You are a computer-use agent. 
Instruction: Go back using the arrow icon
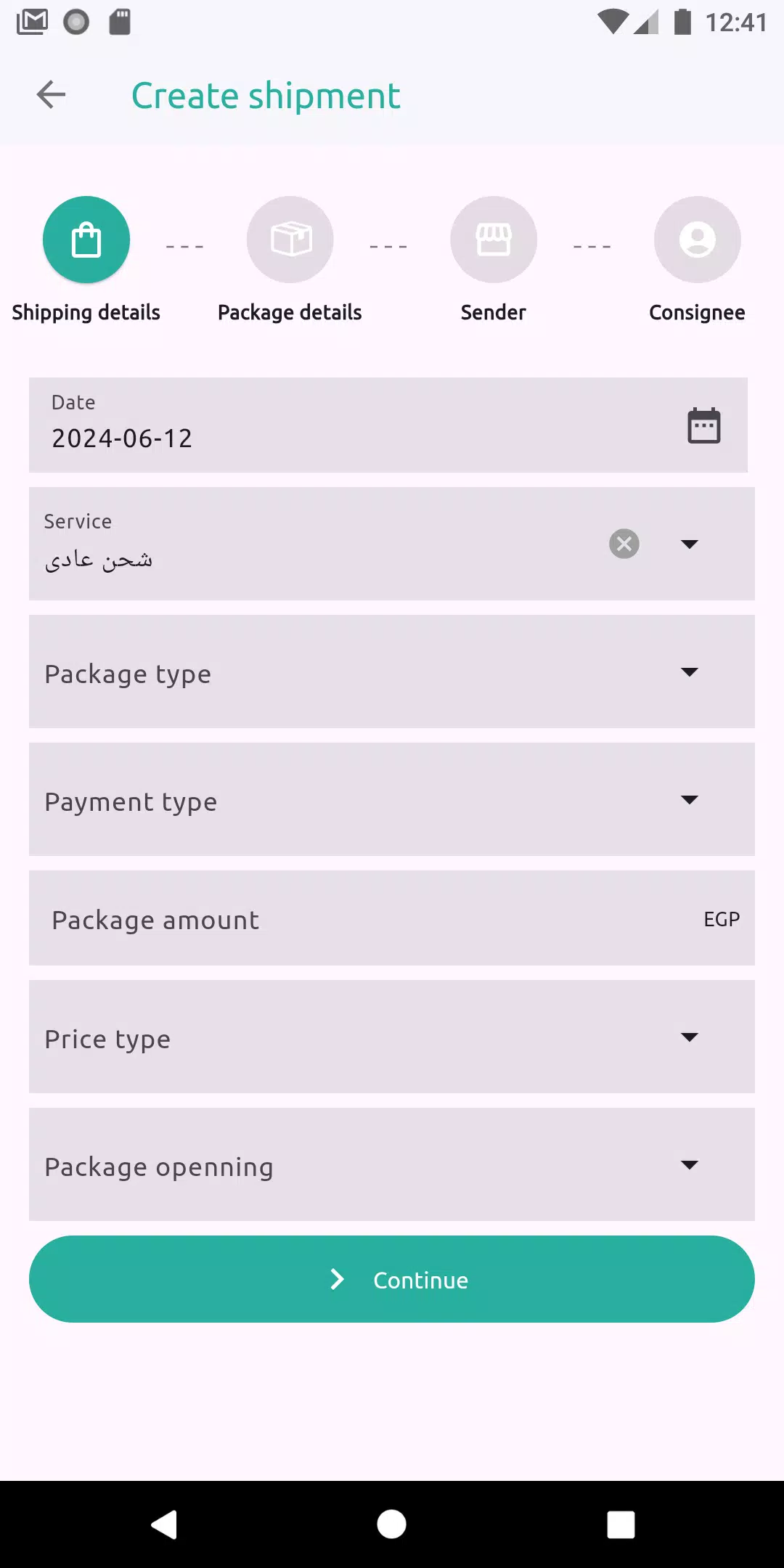[x=51, y=94]
